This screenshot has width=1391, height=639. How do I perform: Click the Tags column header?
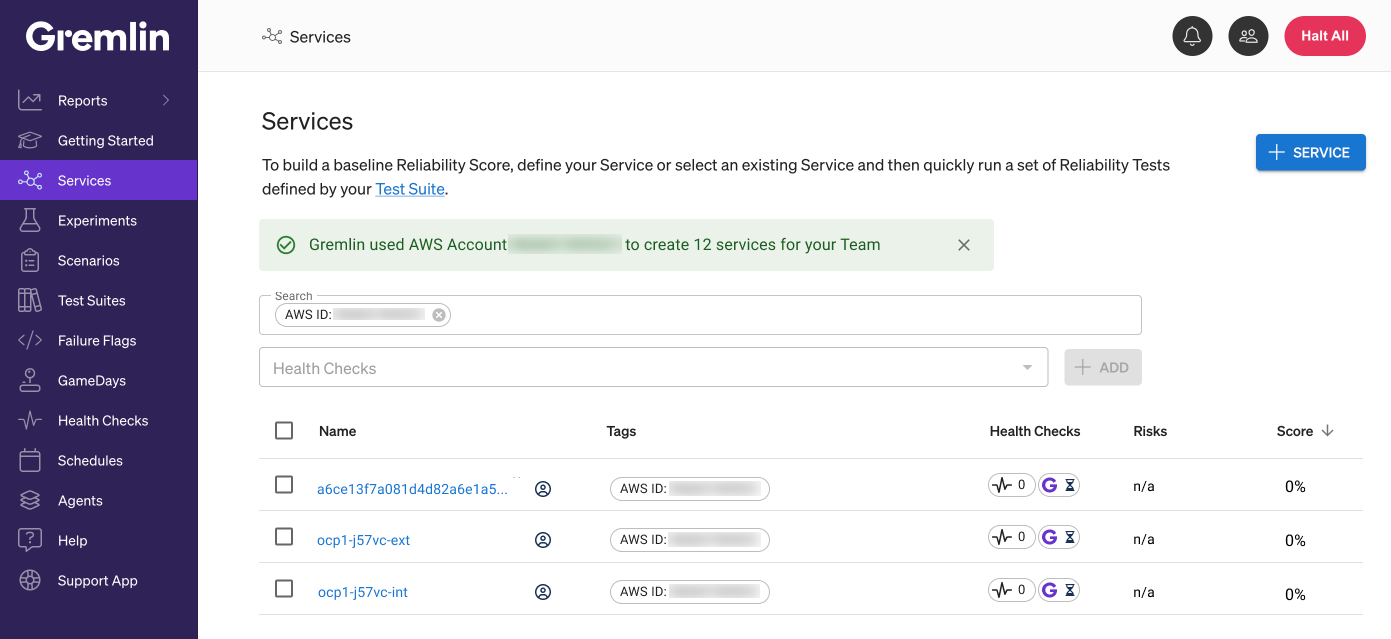click(x=621, y=431)
